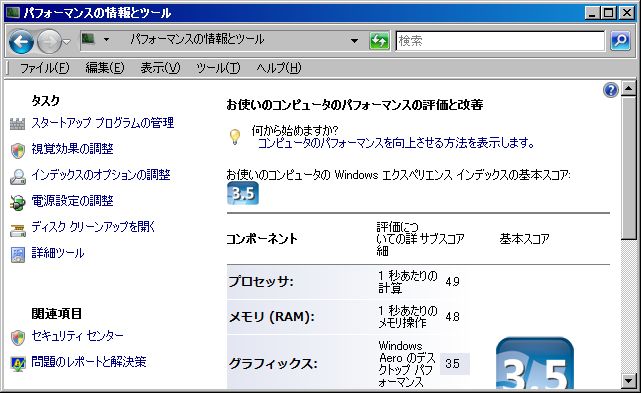The image size is (641, 393).
Task: Select the プロセッサ: row label
Action: [261, 281]
